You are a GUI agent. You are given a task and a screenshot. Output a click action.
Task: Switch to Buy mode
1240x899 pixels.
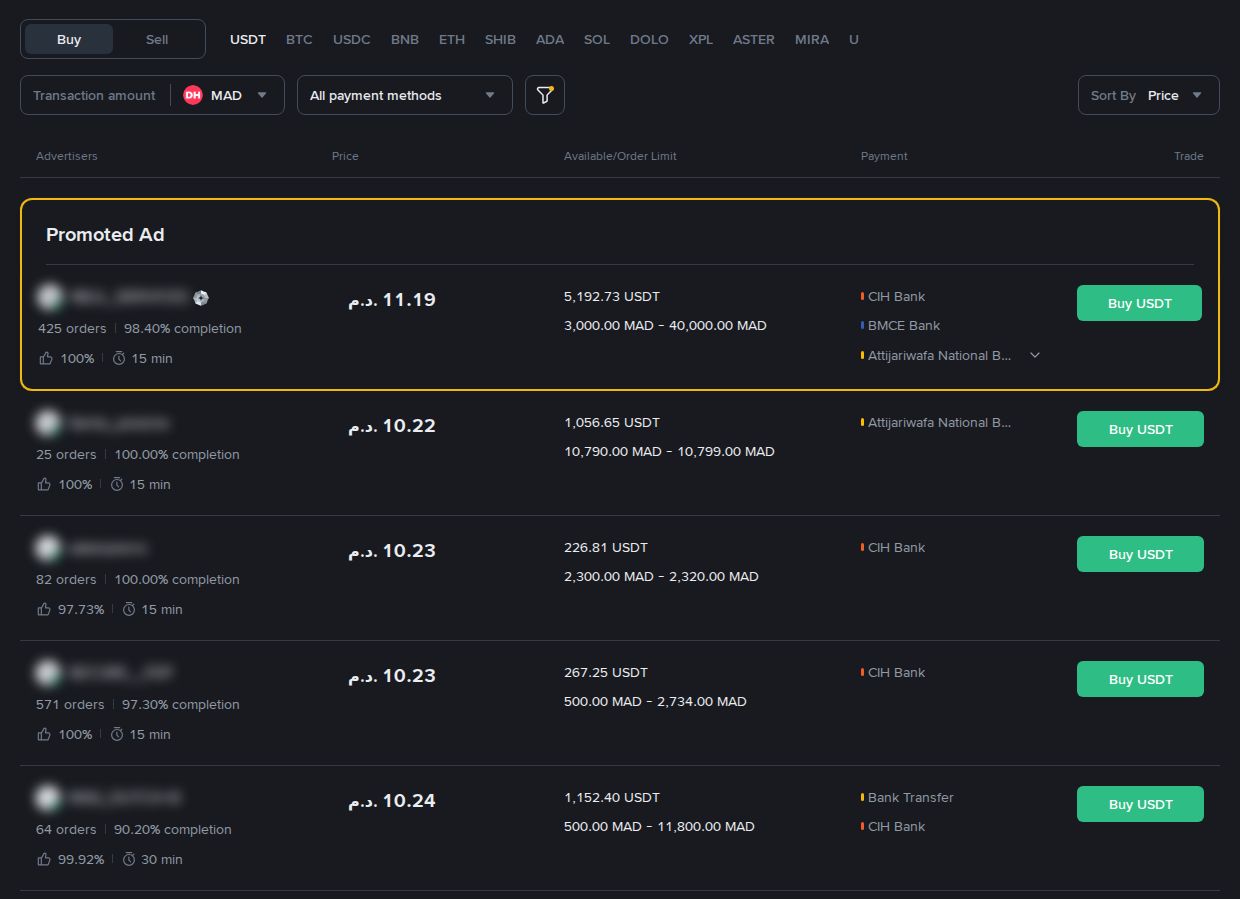point(69,39)
